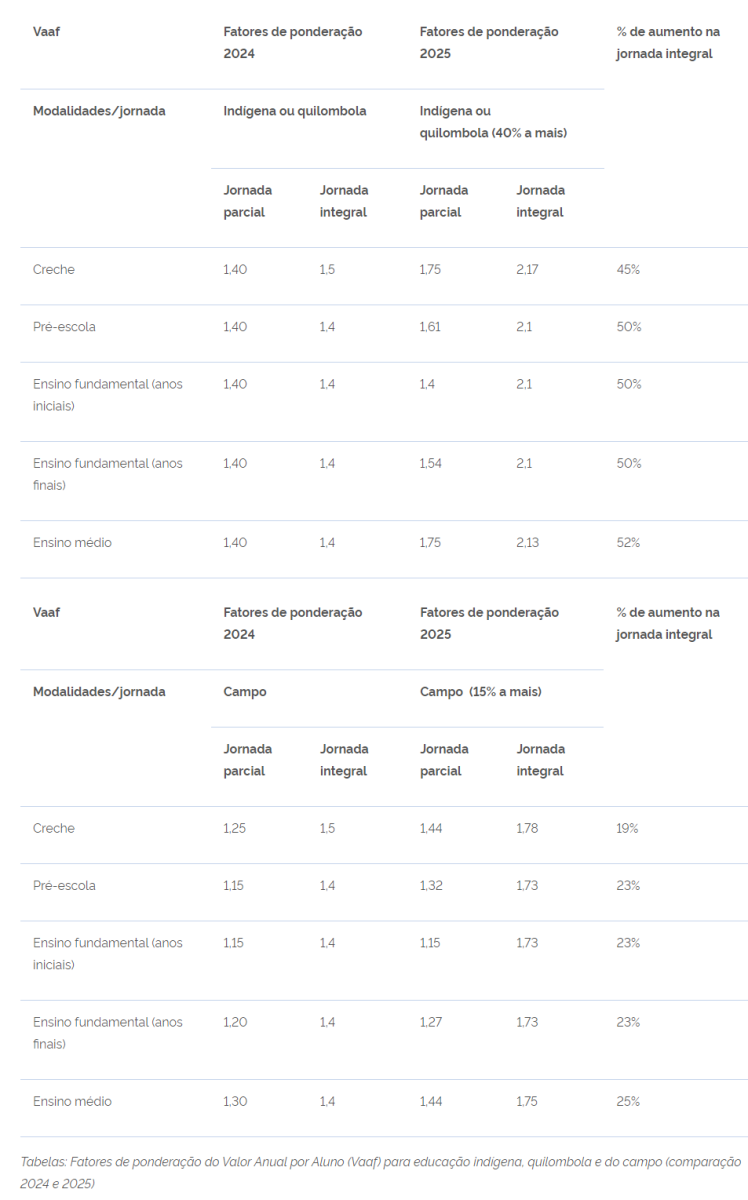Click the plain "Campo" 2024 column header
Screen dimensions: 748x1200
pyautogui.click(x=245, y=692)
